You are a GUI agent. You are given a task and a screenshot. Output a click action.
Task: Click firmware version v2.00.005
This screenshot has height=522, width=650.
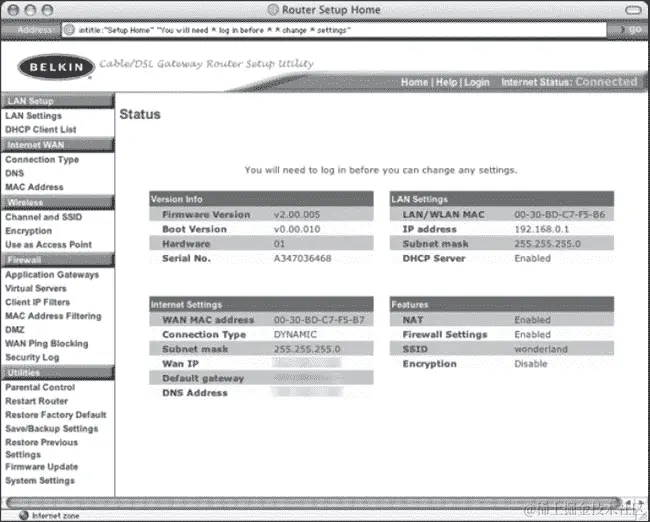[297, 214]
